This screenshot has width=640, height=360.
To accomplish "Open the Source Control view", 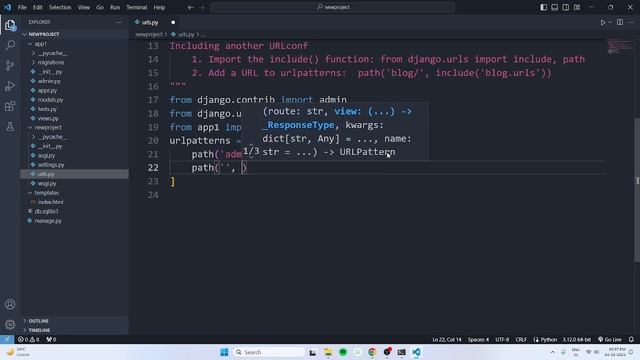I will coord(10,65).
